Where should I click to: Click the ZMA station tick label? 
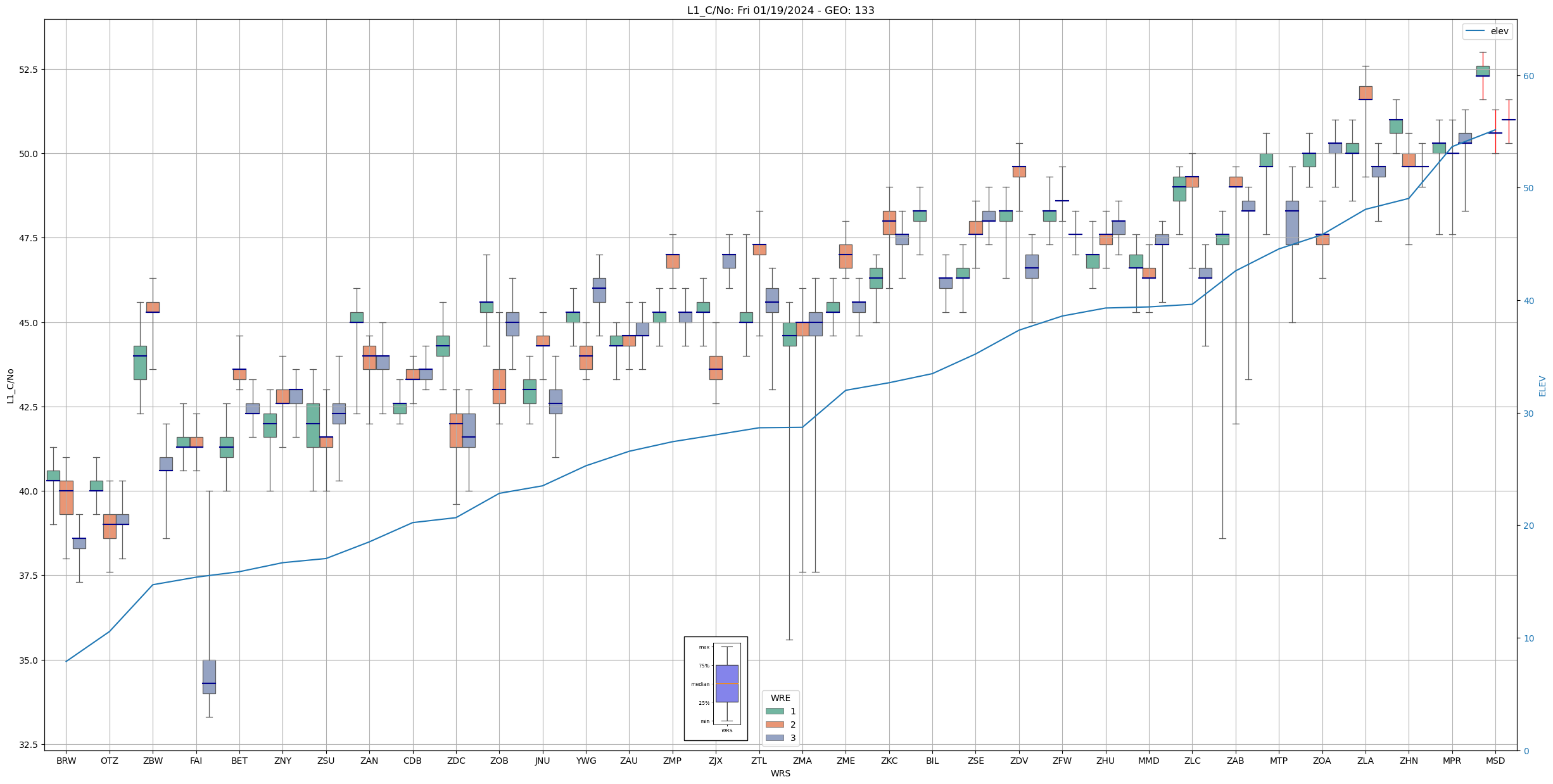click(802, 761)
